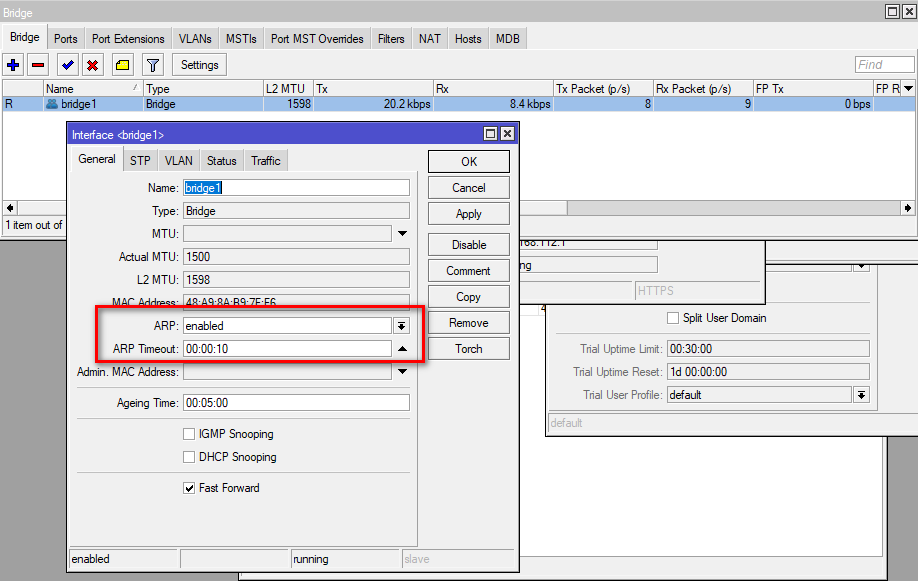Click the blue checkmark Enable icon
Image resolution: width=918 pixels, height=581 pixels.
point(68,65)
